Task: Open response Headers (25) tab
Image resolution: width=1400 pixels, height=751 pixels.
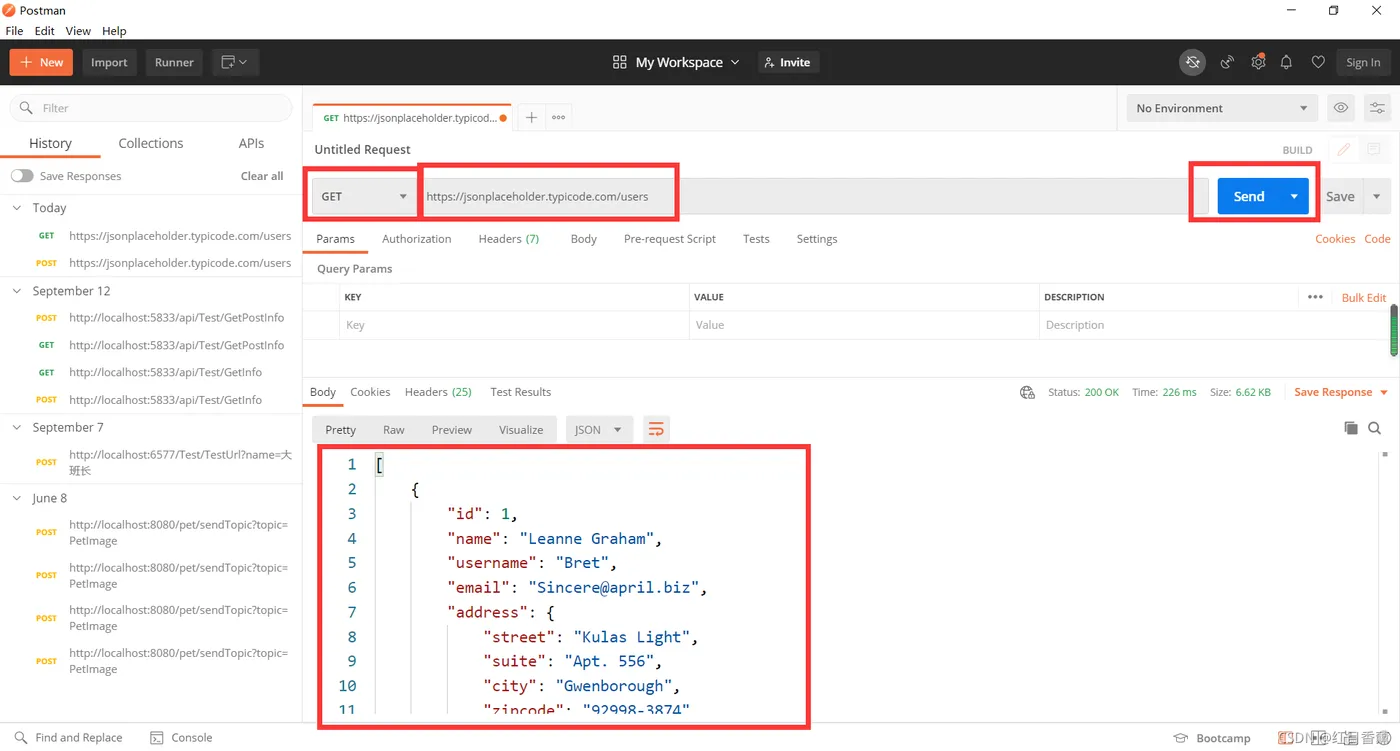Action: (x=438, y=392)
